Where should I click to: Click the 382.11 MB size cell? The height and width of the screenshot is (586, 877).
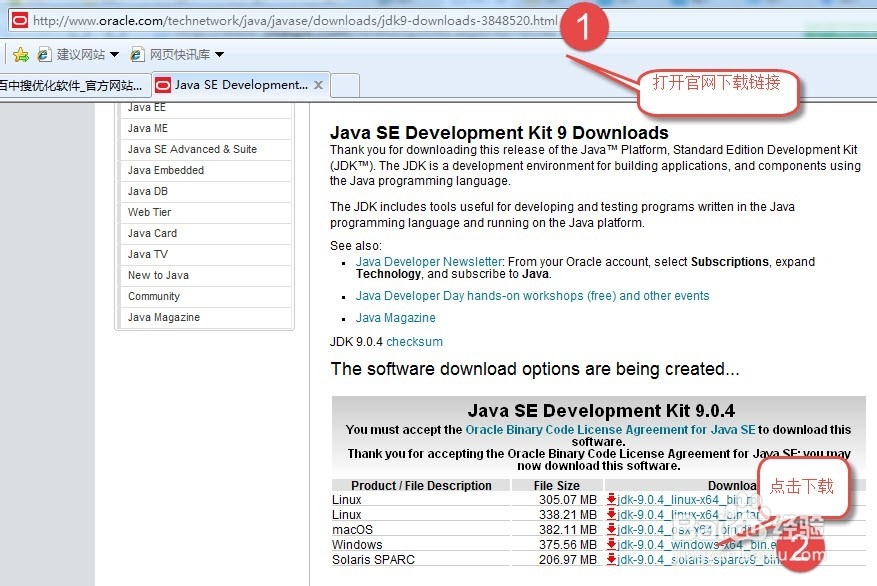568,530
